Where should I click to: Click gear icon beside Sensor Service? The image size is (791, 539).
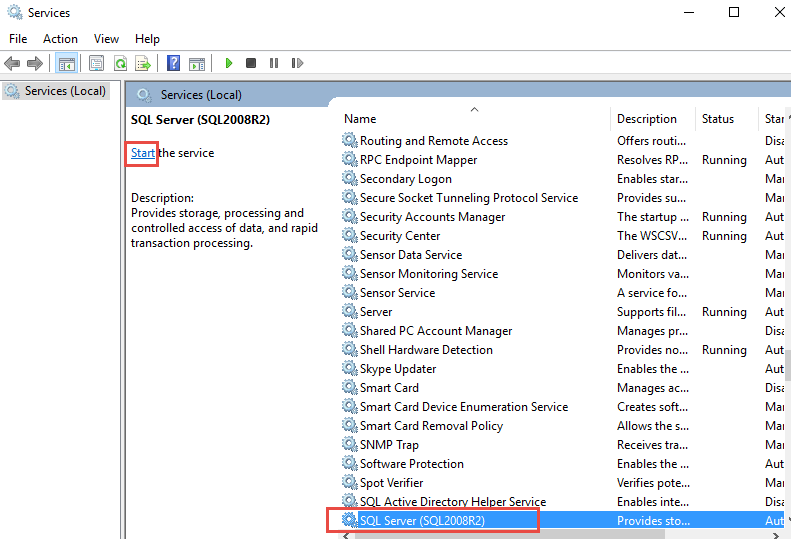pyautogui.click(x=350, y=292)
